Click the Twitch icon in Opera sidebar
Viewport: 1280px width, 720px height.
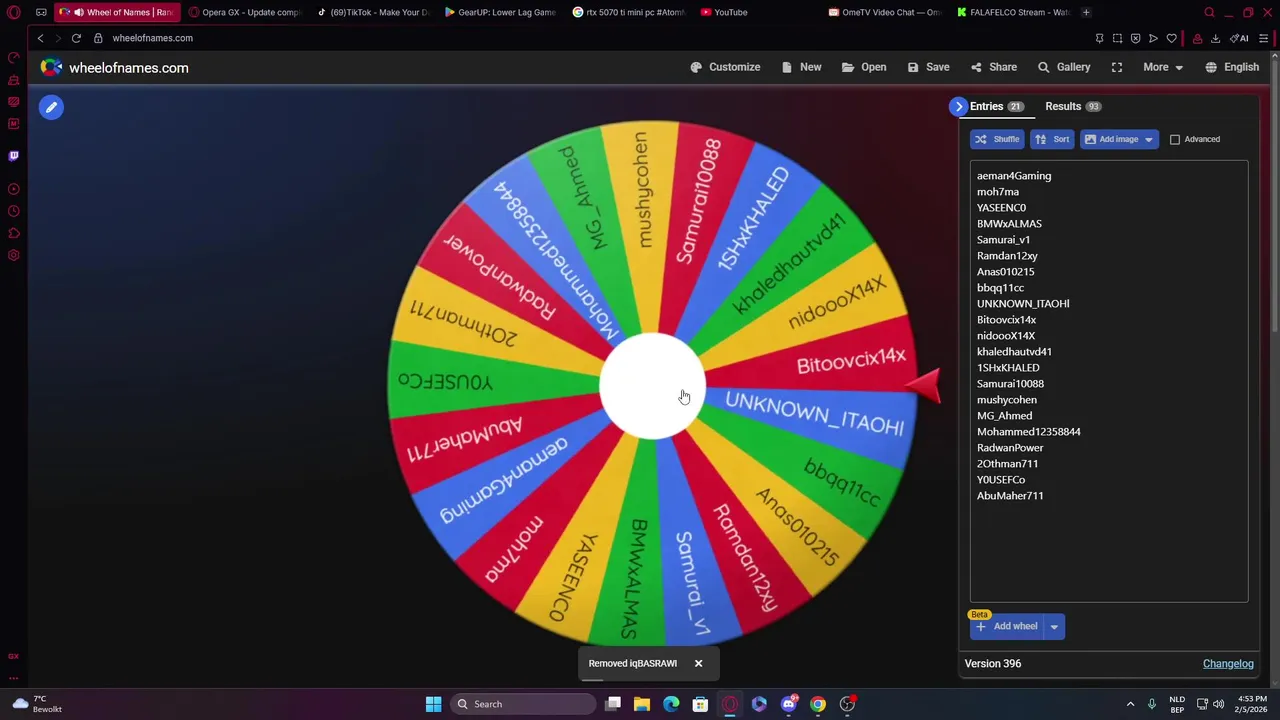click(13, 155)
